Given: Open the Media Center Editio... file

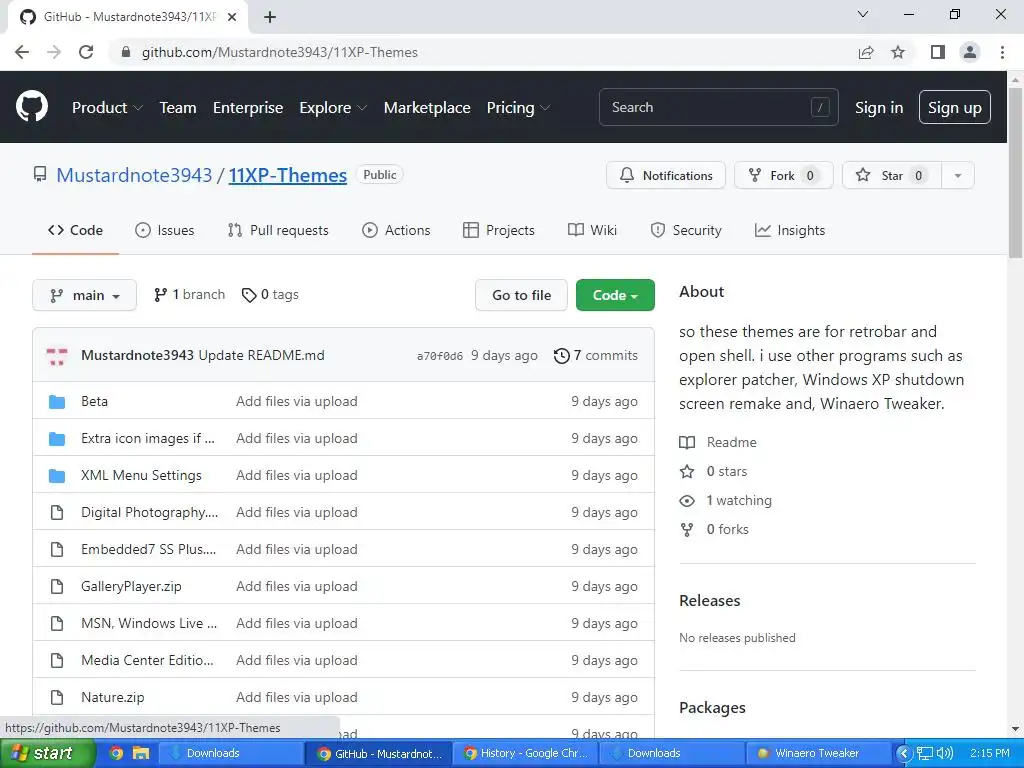Looking at the screenshot, I should tap(147, 660).
